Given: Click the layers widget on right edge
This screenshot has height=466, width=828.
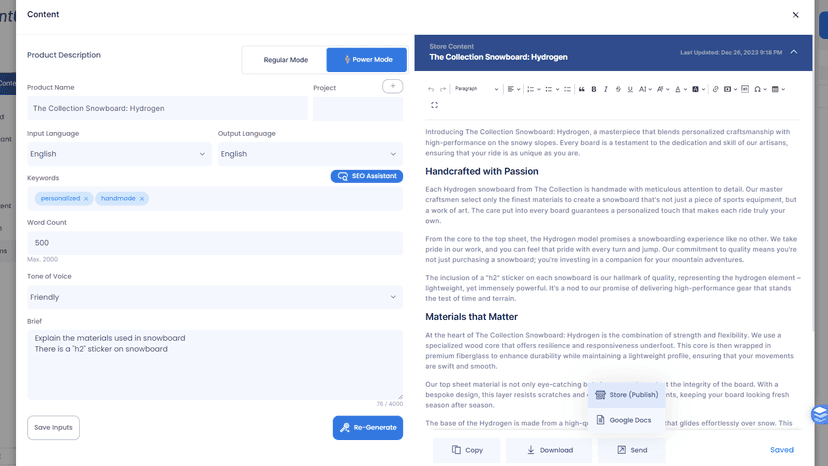Looking at the screenshot, I should tap(820, 415).
